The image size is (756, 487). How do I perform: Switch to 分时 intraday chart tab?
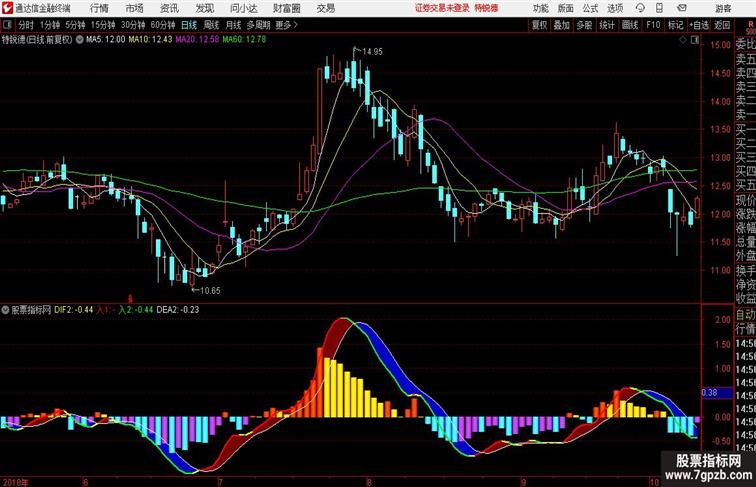(x=26, y=25)
